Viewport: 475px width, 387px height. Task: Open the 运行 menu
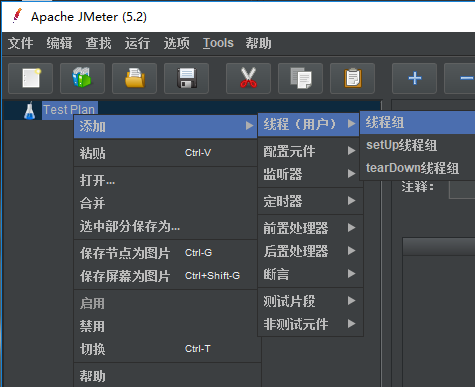pos(137,43)
